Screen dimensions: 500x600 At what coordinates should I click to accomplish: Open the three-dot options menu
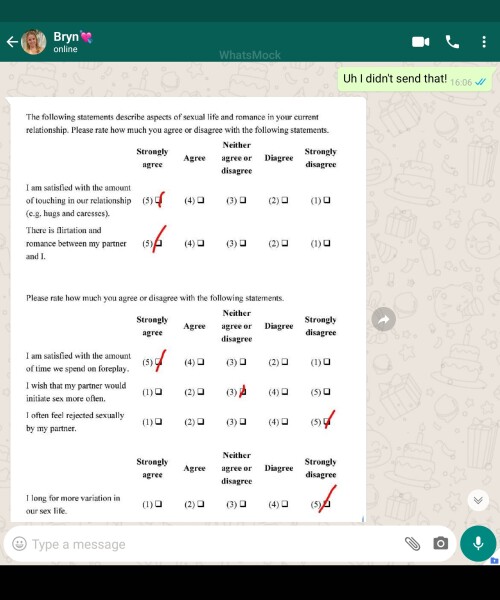(484, 42)
